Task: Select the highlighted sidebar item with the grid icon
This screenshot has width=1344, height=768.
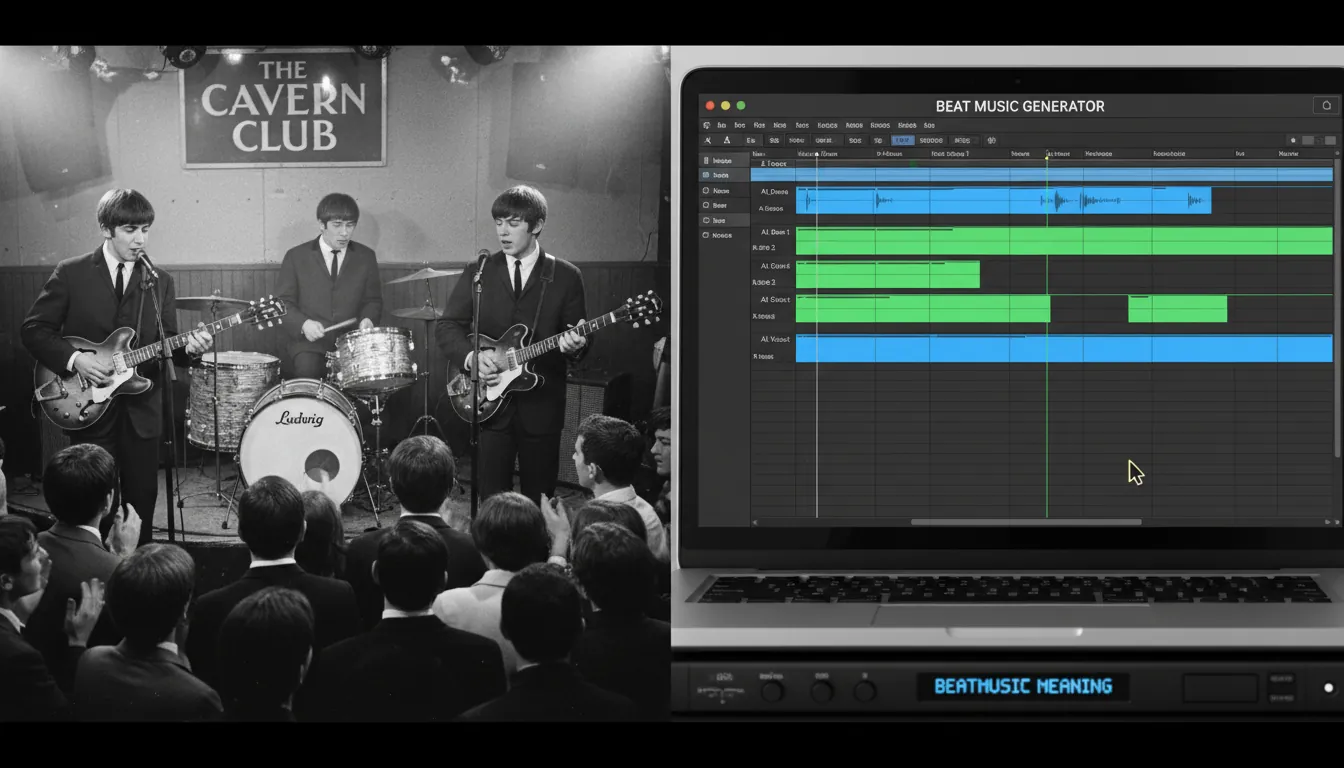Action: coord(723,175)
